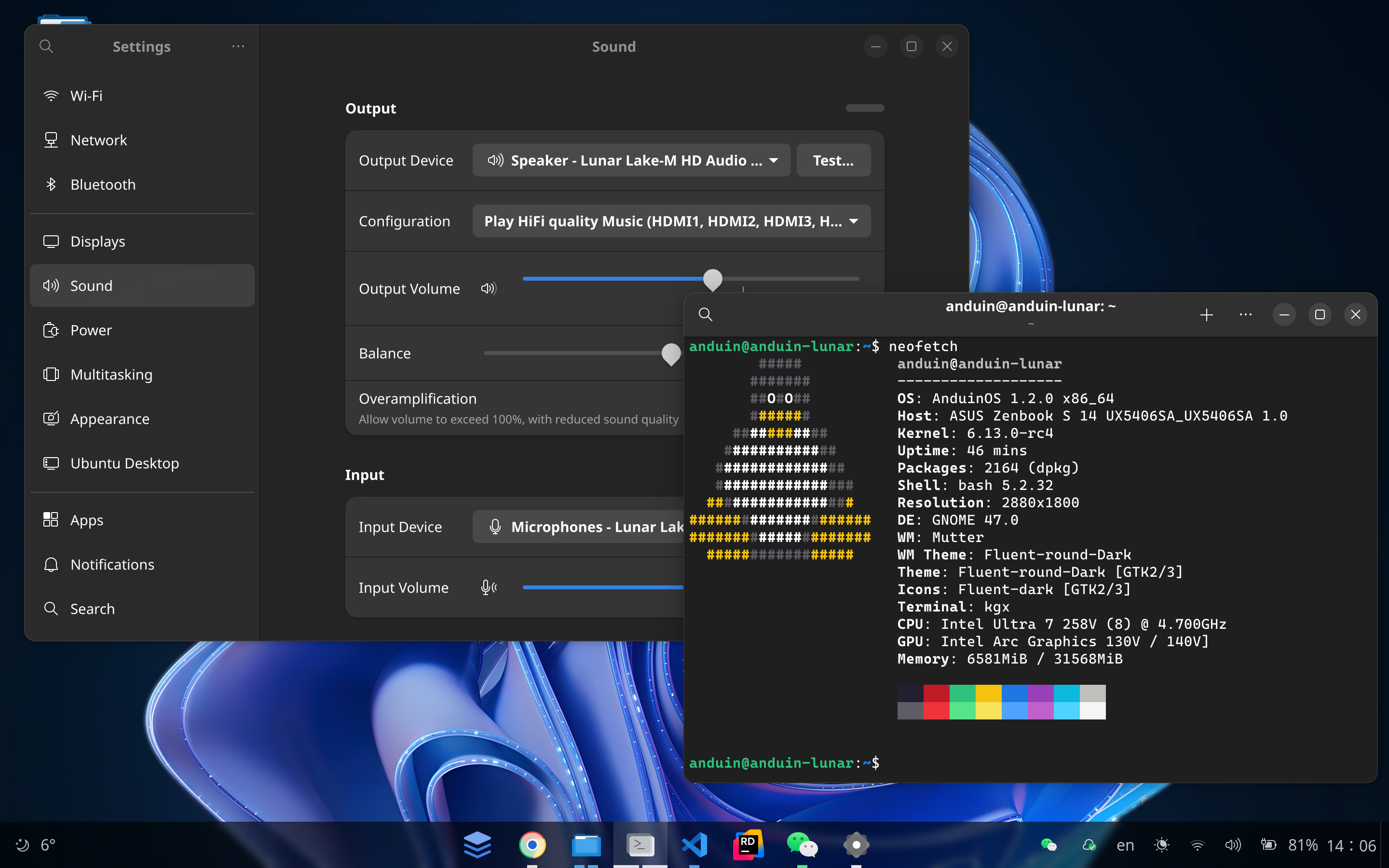The image size is (1389, 868).
Task: Switch to Terminal in taskbar
Action: [x=640, y=845]
